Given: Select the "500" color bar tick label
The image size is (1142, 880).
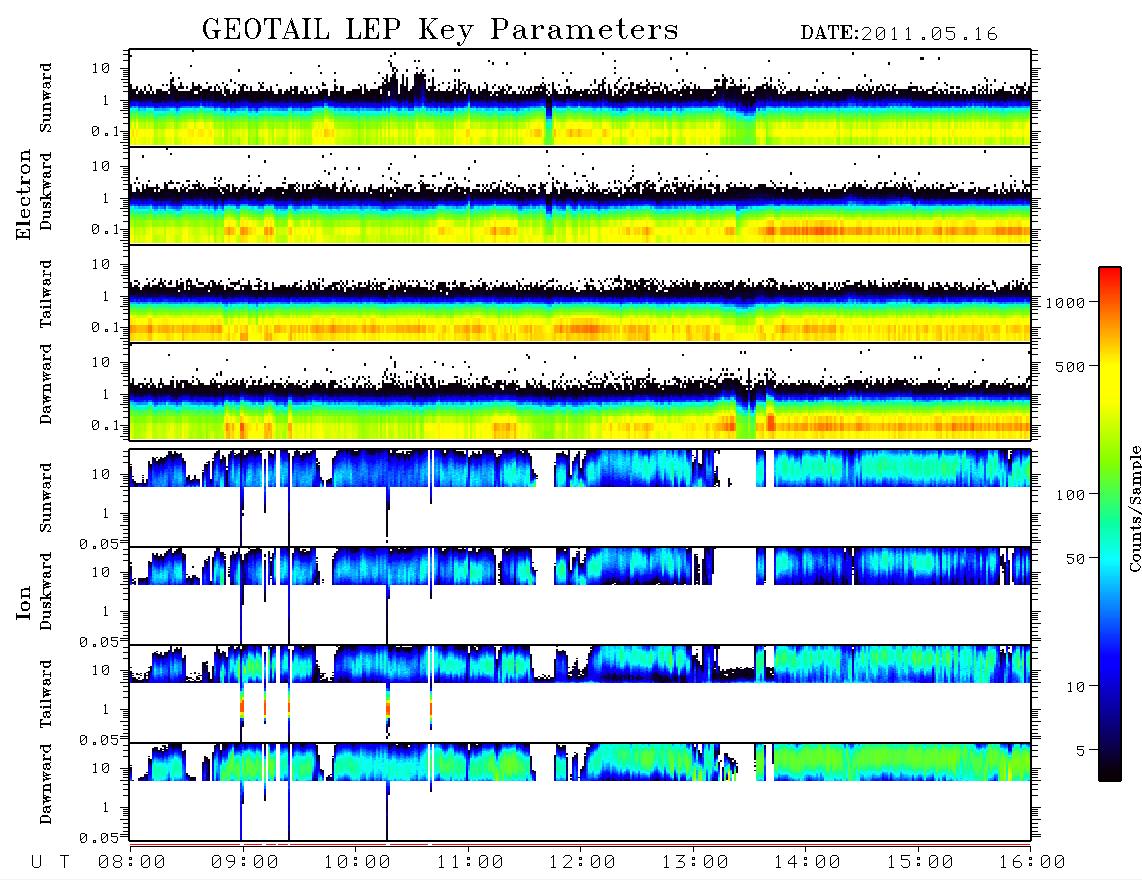Looking at the screenshot, I should pos(1070,367).
